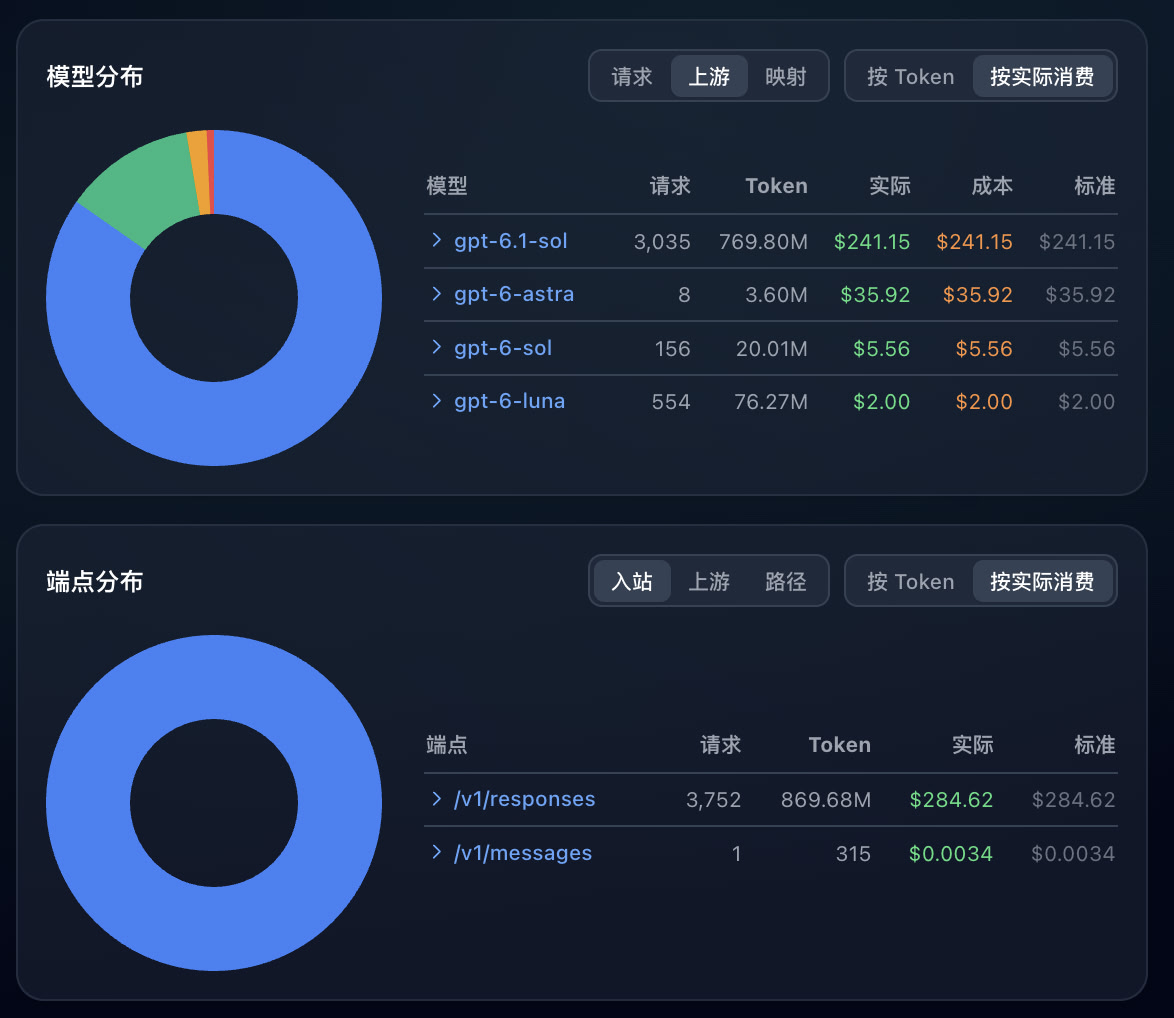Switch 模型分布 to 按实际消费
The height and width of the screenshot is (1018, 1174).
(x=1042, y=76)
